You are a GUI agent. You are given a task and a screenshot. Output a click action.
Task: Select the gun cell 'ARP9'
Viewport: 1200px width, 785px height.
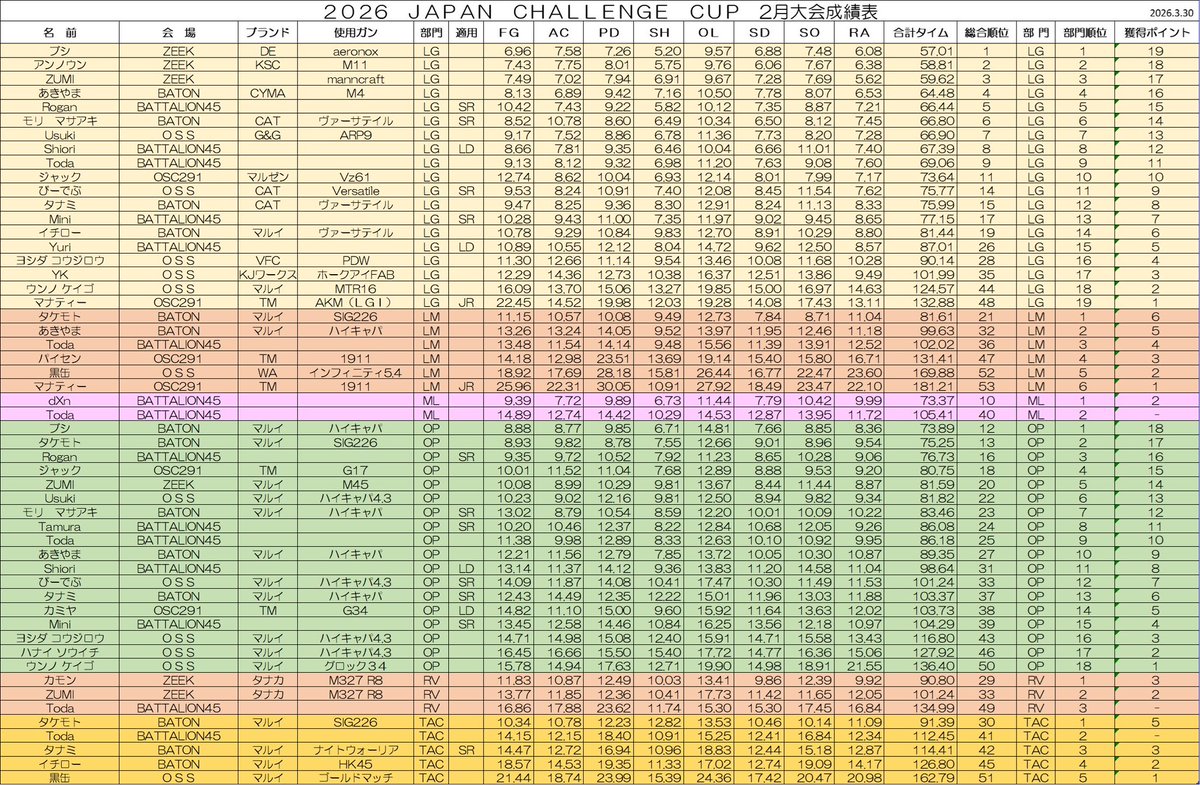tap(357, 133)
